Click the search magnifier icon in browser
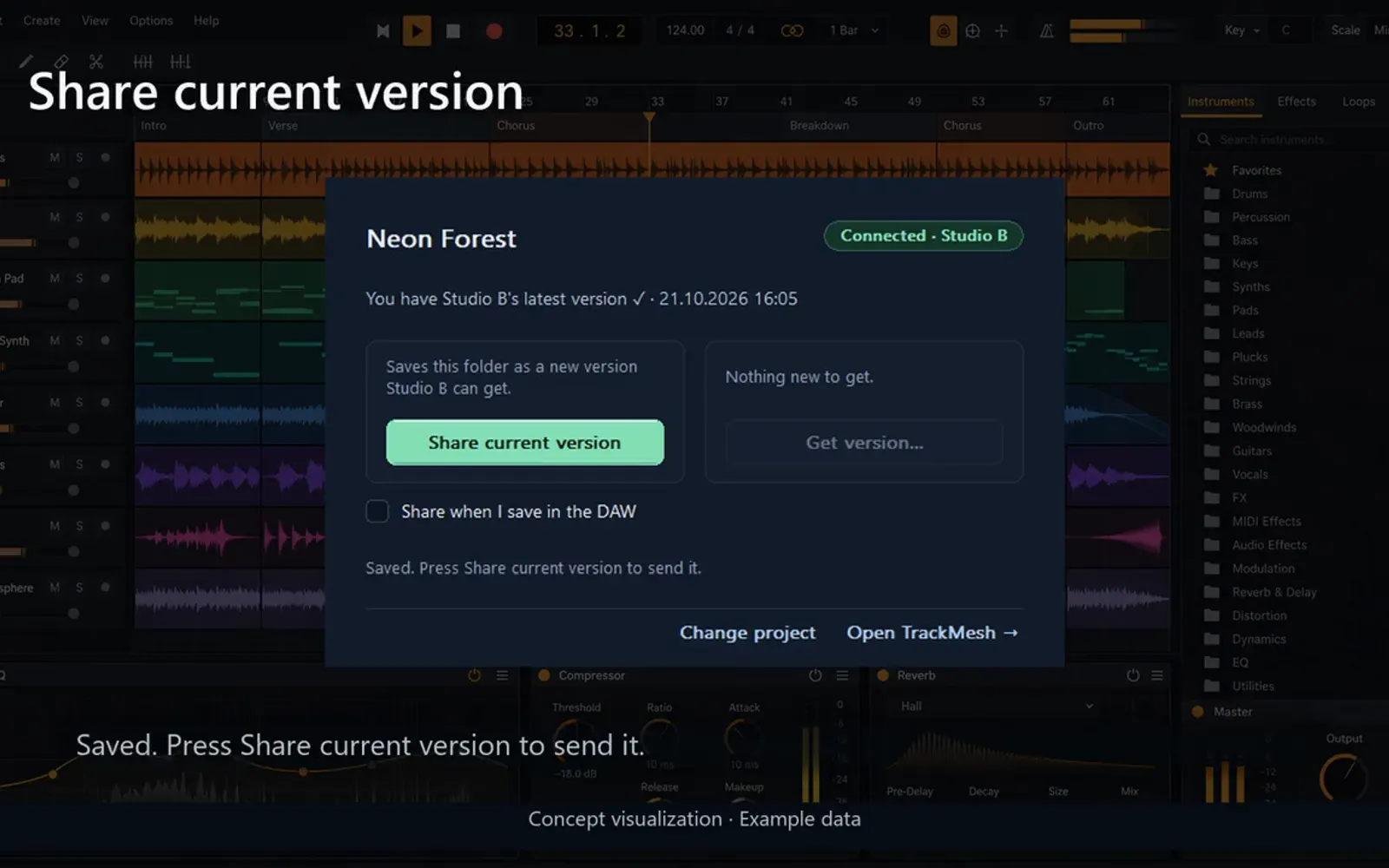This screenshot has width=1389, height=868. pyautogui.click(x=1203, y=139)
